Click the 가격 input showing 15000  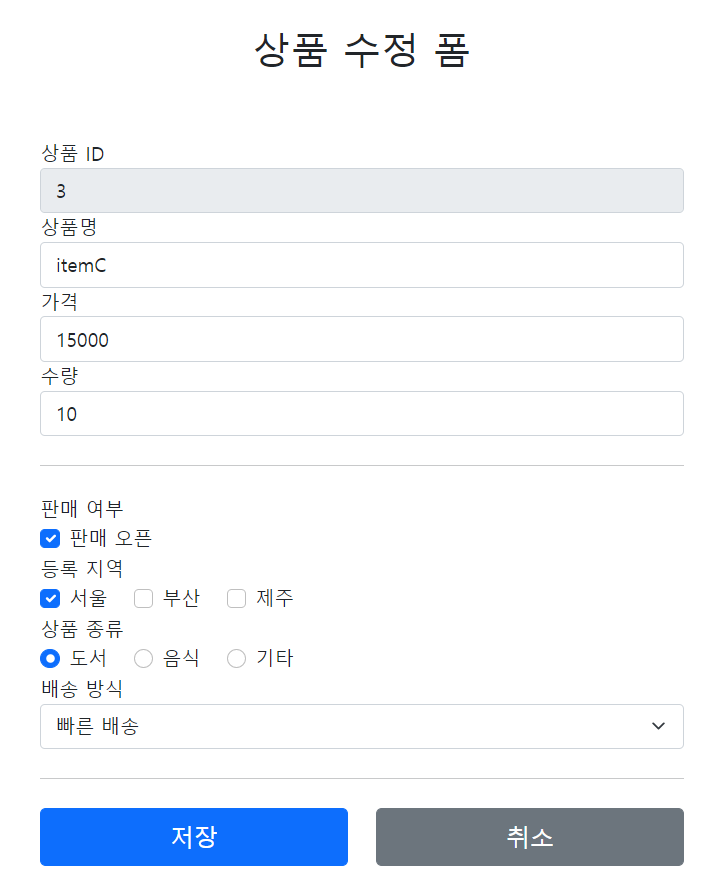[361, 339]
